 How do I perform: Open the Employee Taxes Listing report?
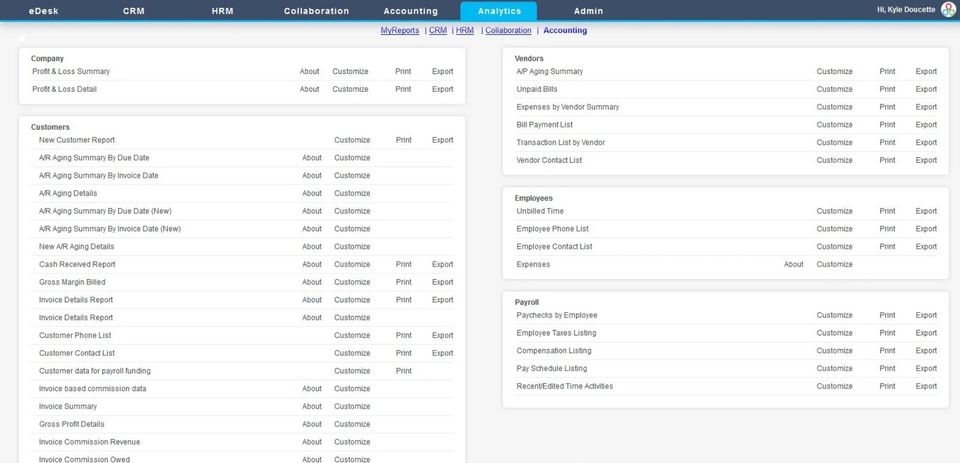tap(557, 333)
